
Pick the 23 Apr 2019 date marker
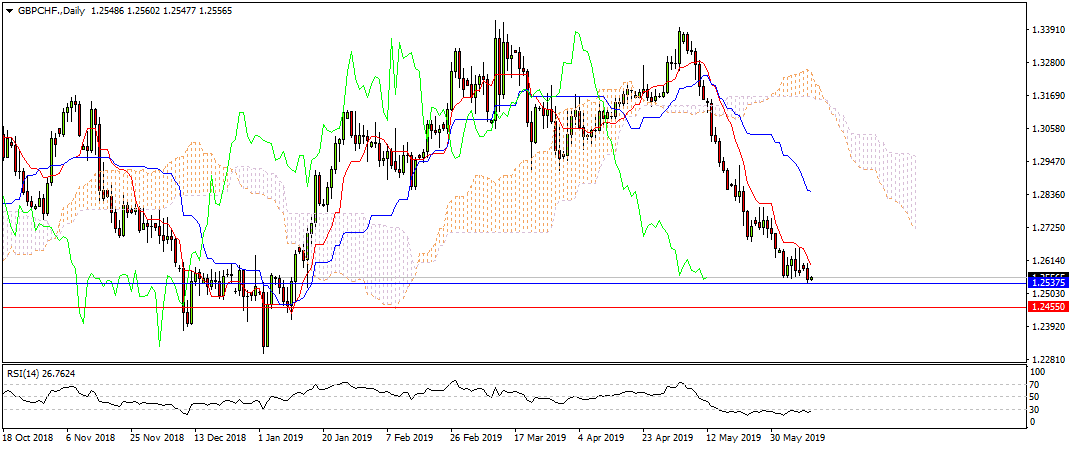coord(670,438)
